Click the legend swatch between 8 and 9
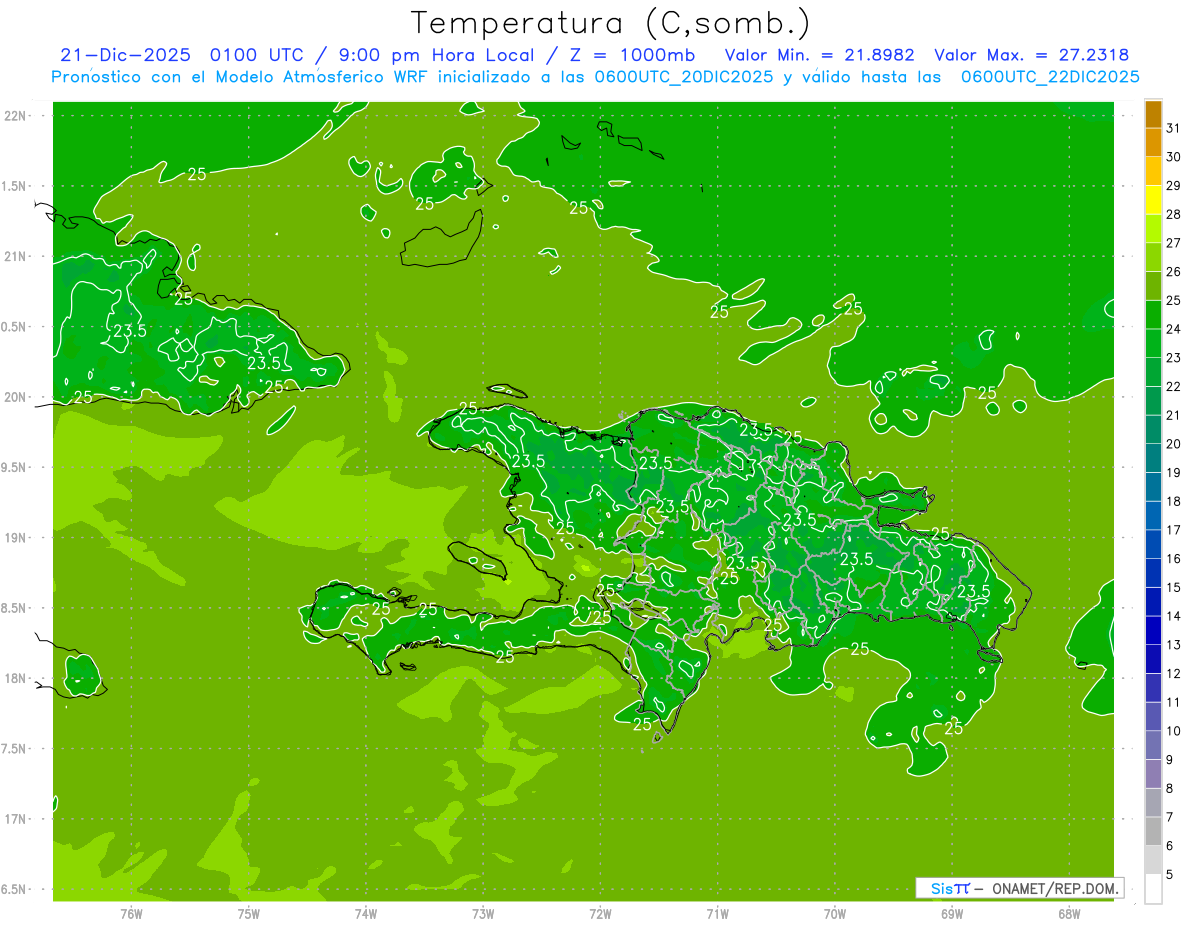1200x927 pixels. [1153, 774]
